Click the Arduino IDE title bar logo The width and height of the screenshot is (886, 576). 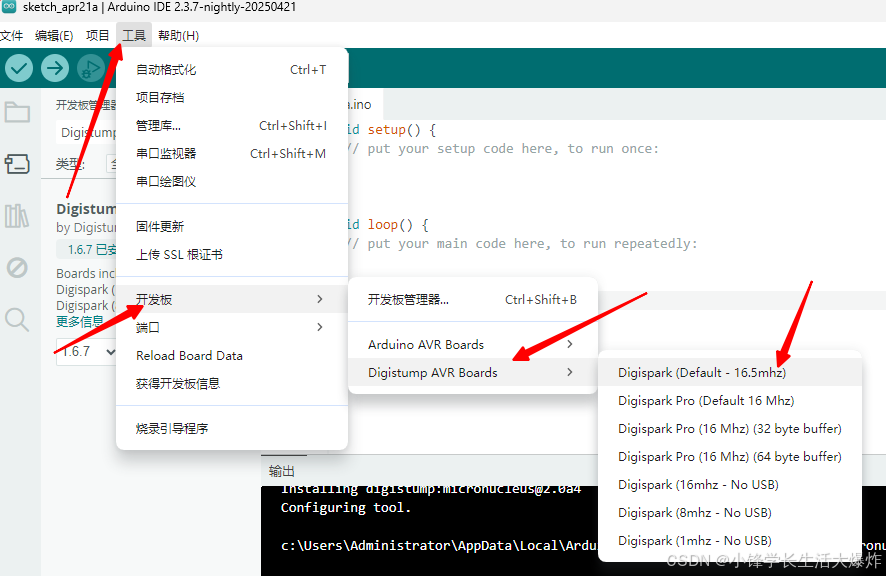pos(8,7)
